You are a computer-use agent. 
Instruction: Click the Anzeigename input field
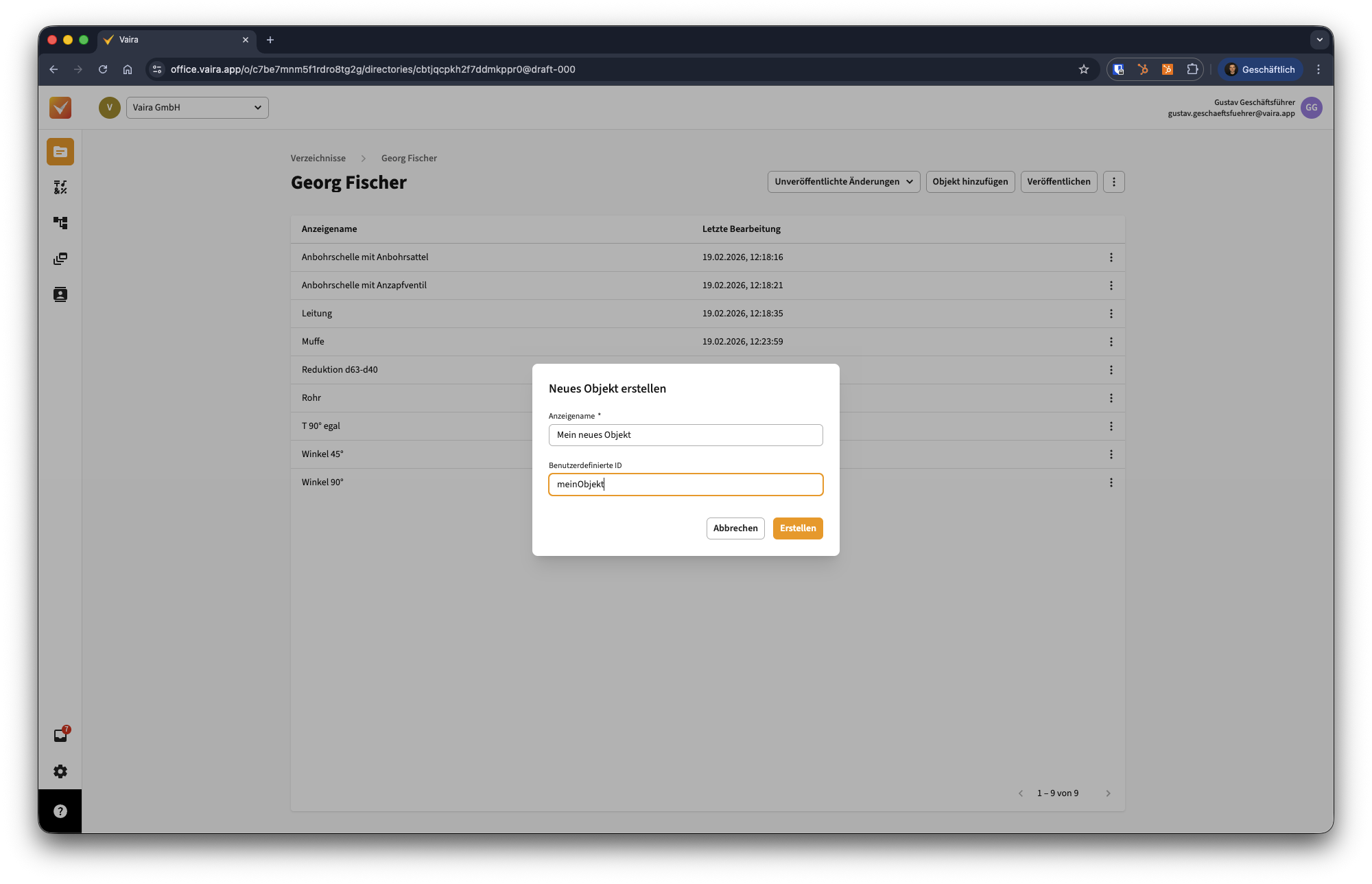click(x=685, y=435)
